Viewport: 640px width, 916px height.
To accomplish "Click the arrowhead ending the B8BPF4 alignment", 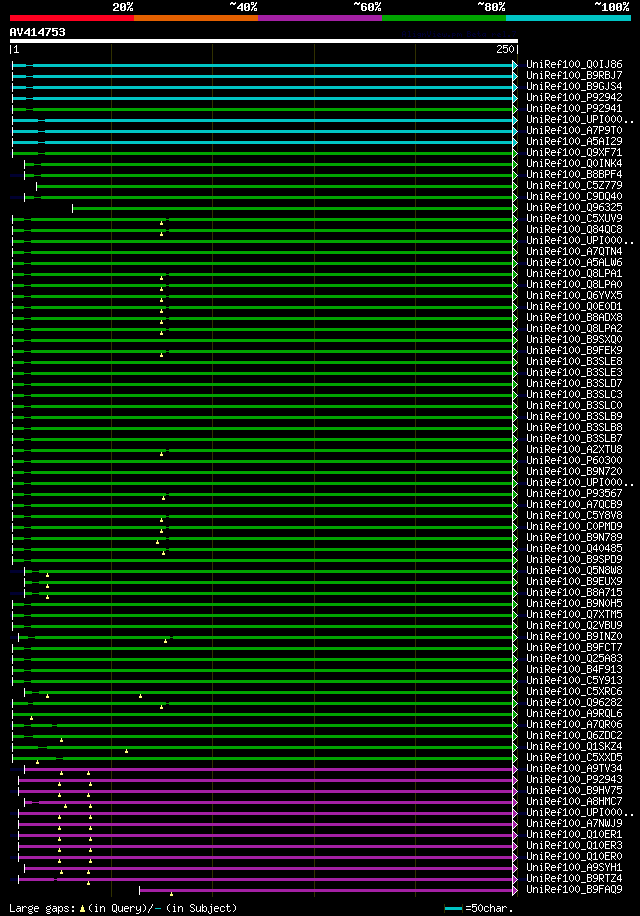I will 515,175.
